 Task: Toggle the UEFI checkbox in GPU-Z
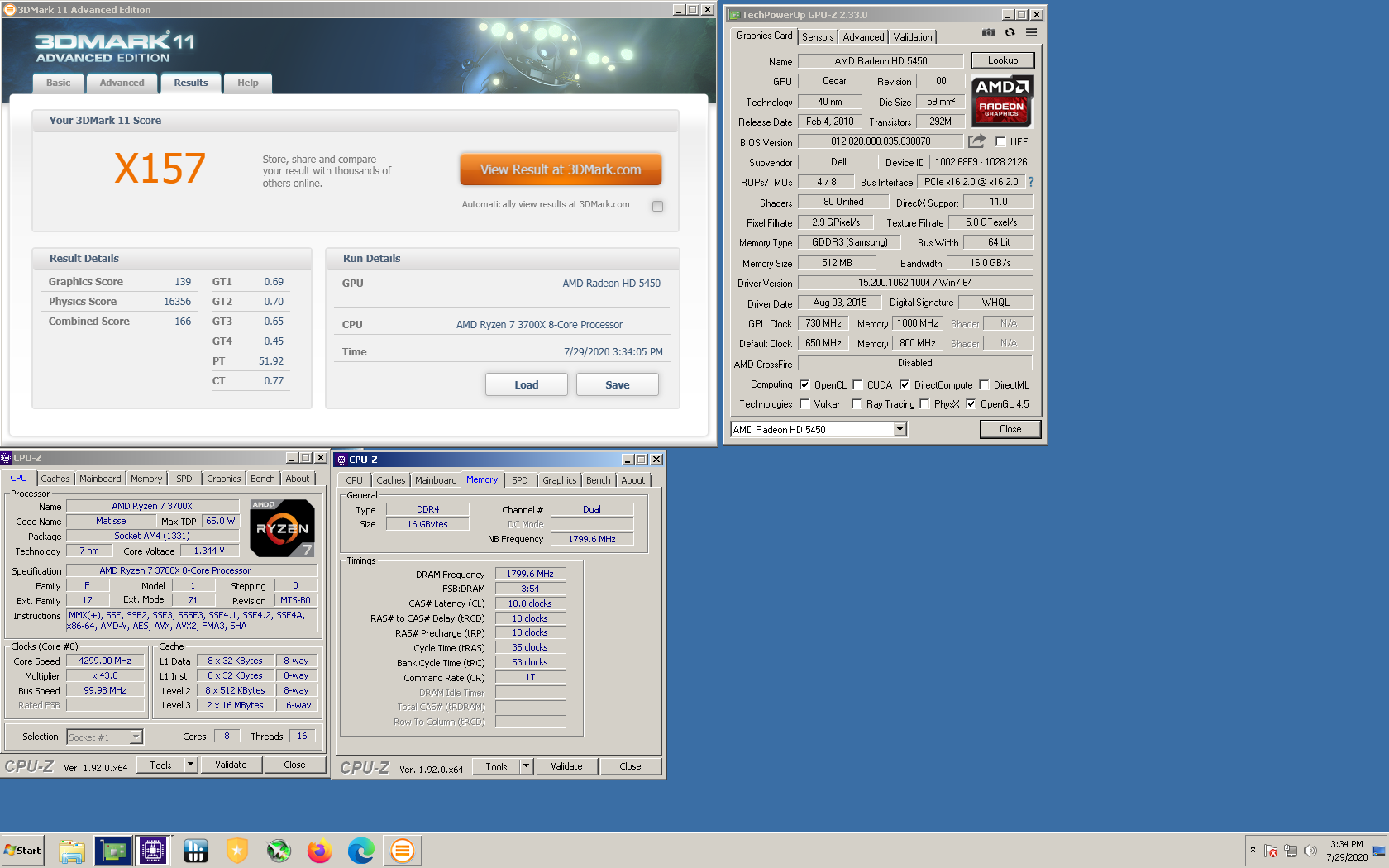tap(1000, 142)
